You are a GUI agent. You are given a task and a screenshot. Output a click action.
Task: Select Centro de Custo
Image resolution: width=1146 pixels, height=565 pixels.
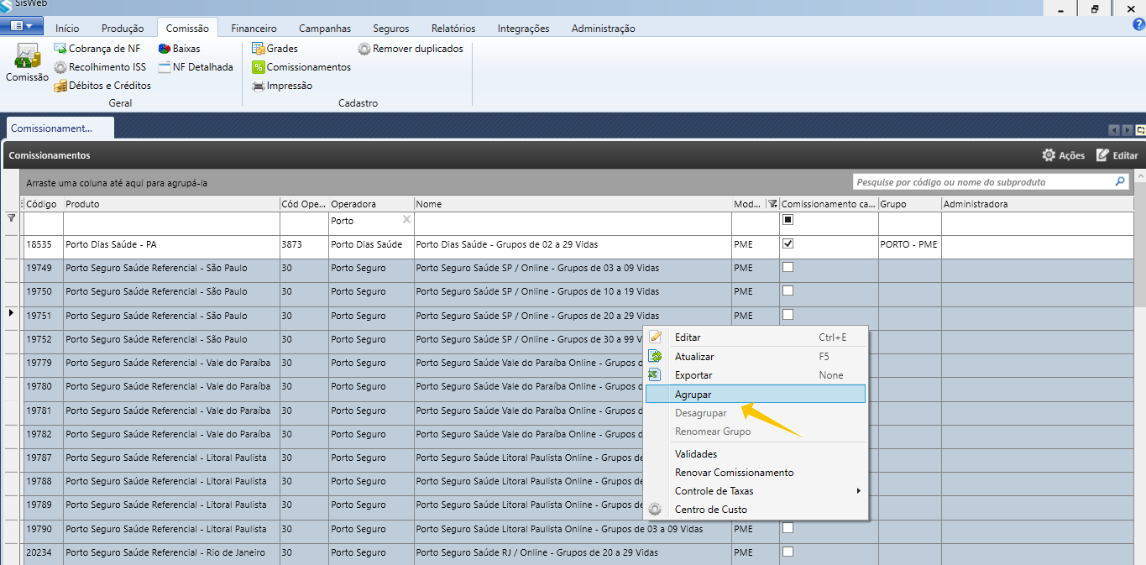(756, 509)
